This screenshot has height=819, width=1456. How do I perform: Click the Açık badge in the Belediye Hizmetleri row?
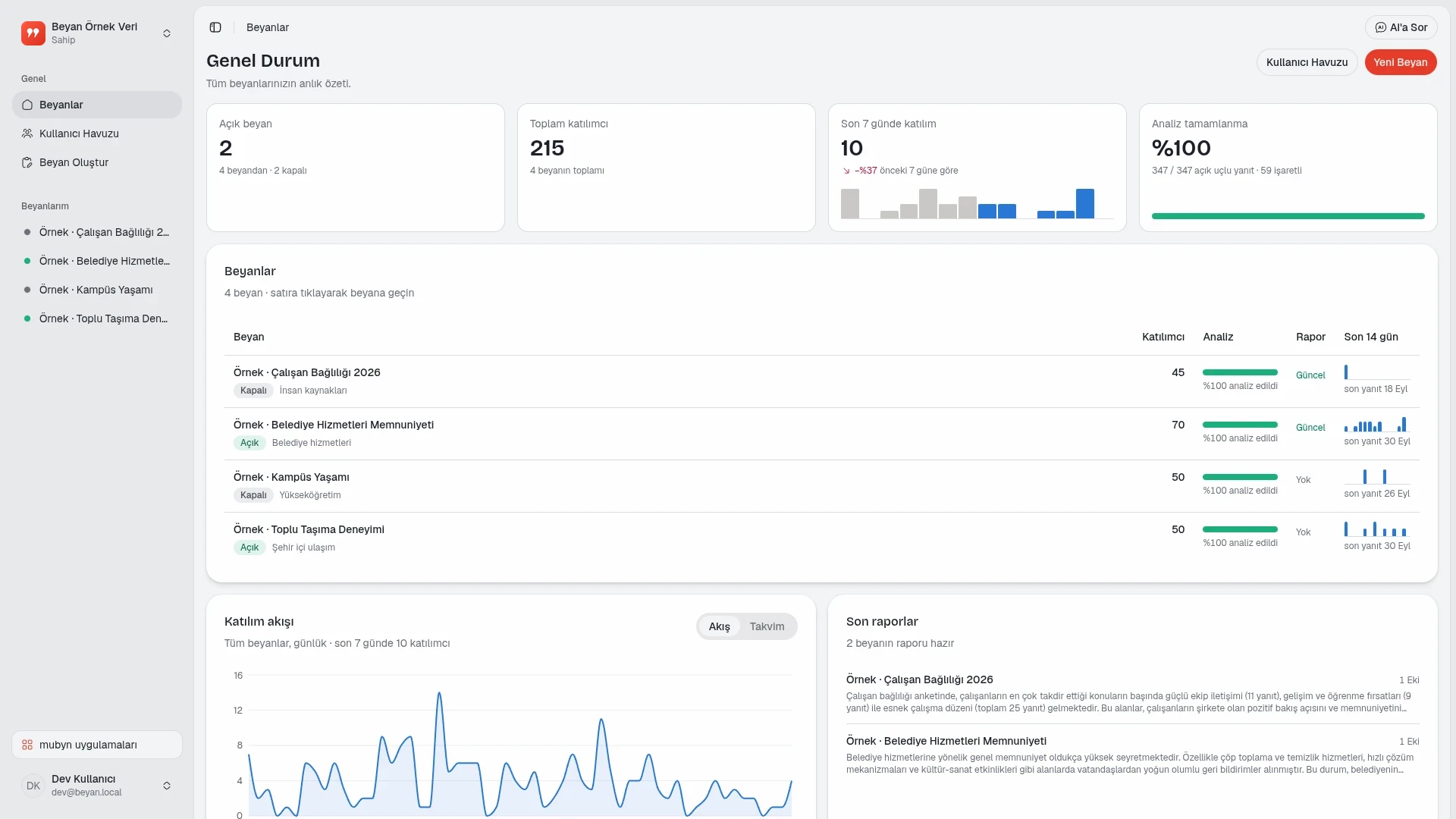pos(249,443)
